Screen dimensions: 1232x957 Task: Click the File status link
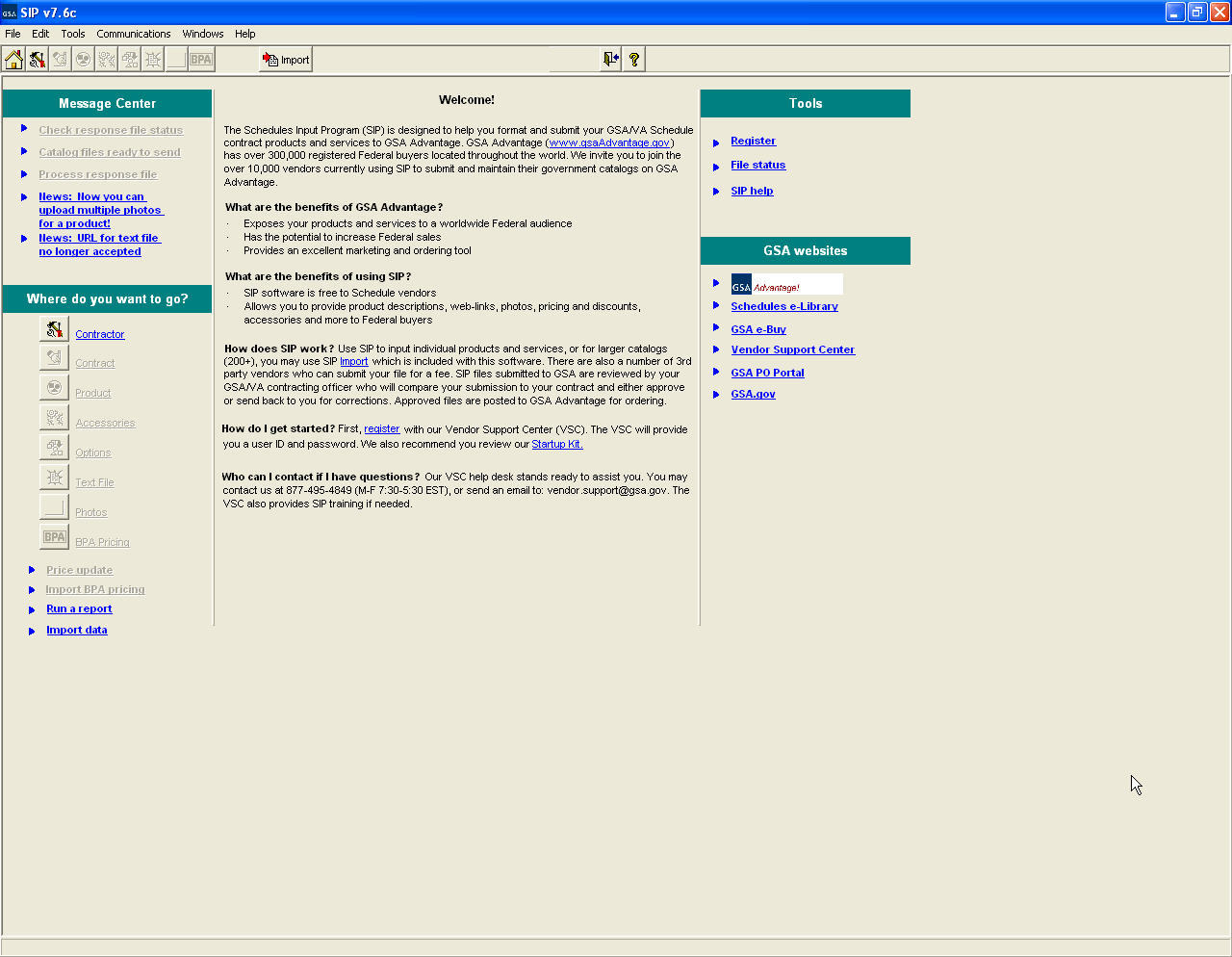tap(758, 165)
